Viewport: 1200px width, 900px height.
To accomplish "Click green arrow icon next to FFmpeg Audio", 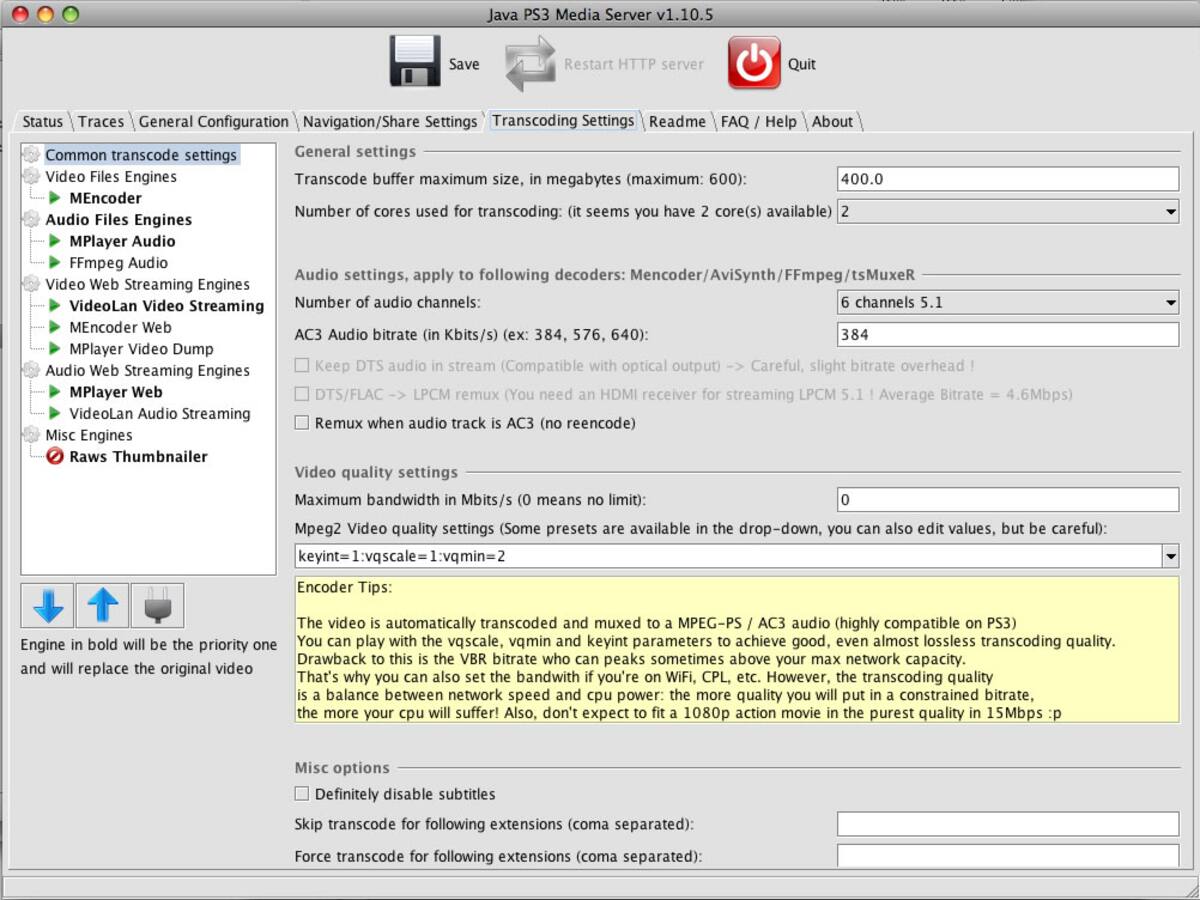I will 55,263.
